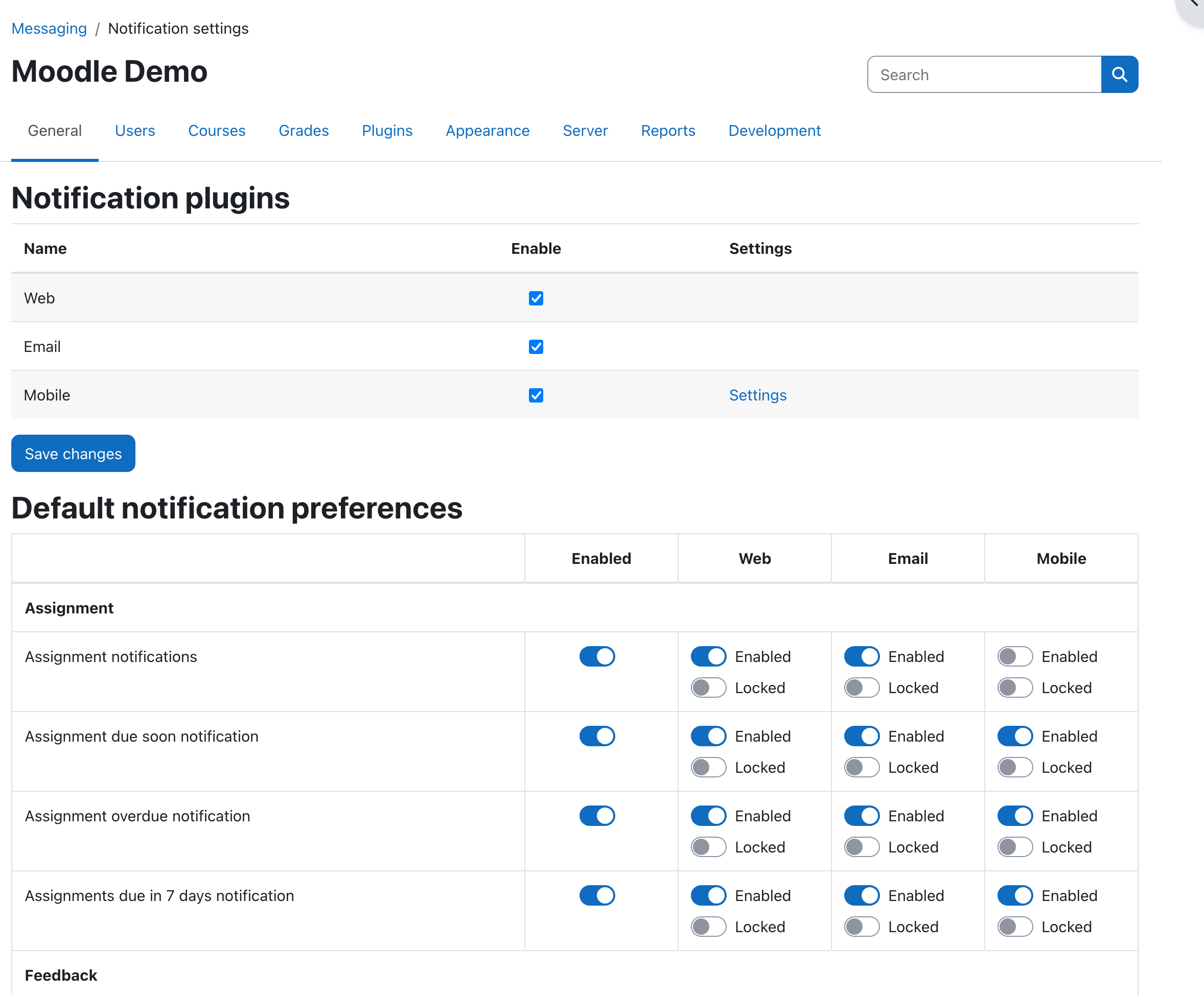This screenshot has height=995, width=1204.
Task: Uncheck the Web plugin enable checkbox
Action: pyautogui.click(x=536, y=298)
